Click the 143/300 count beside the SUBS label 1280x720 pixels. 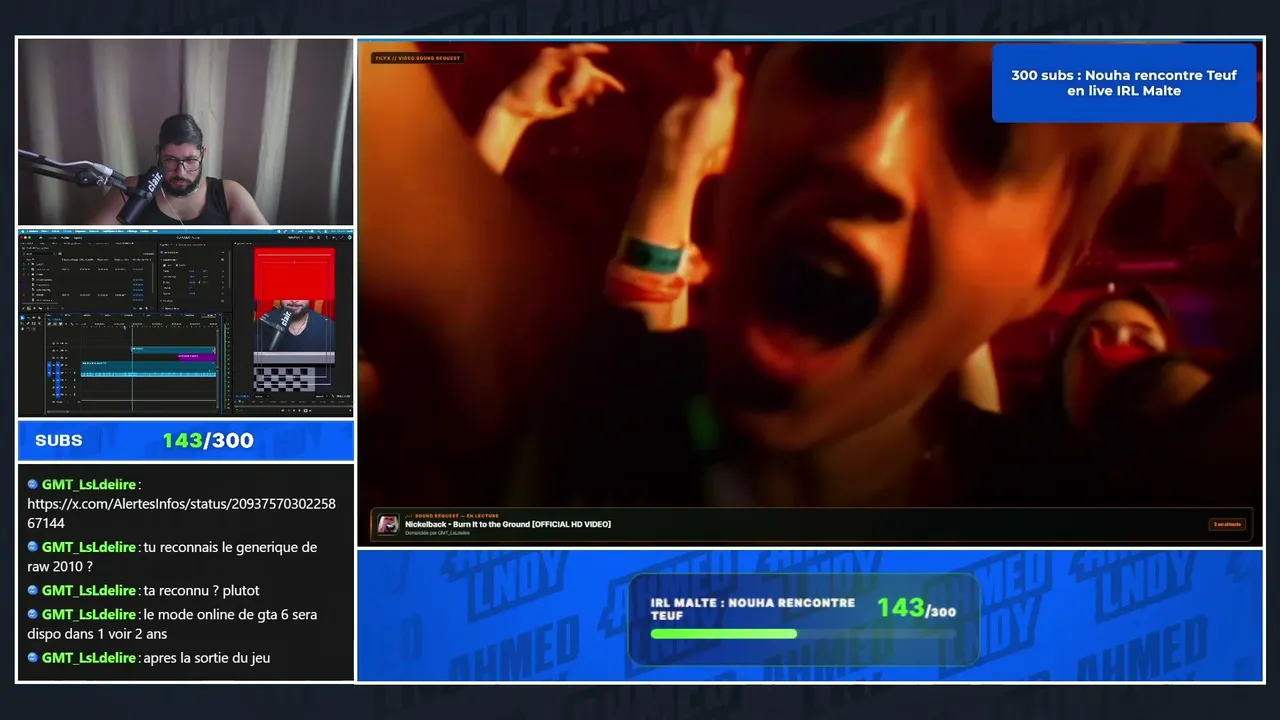208,441
